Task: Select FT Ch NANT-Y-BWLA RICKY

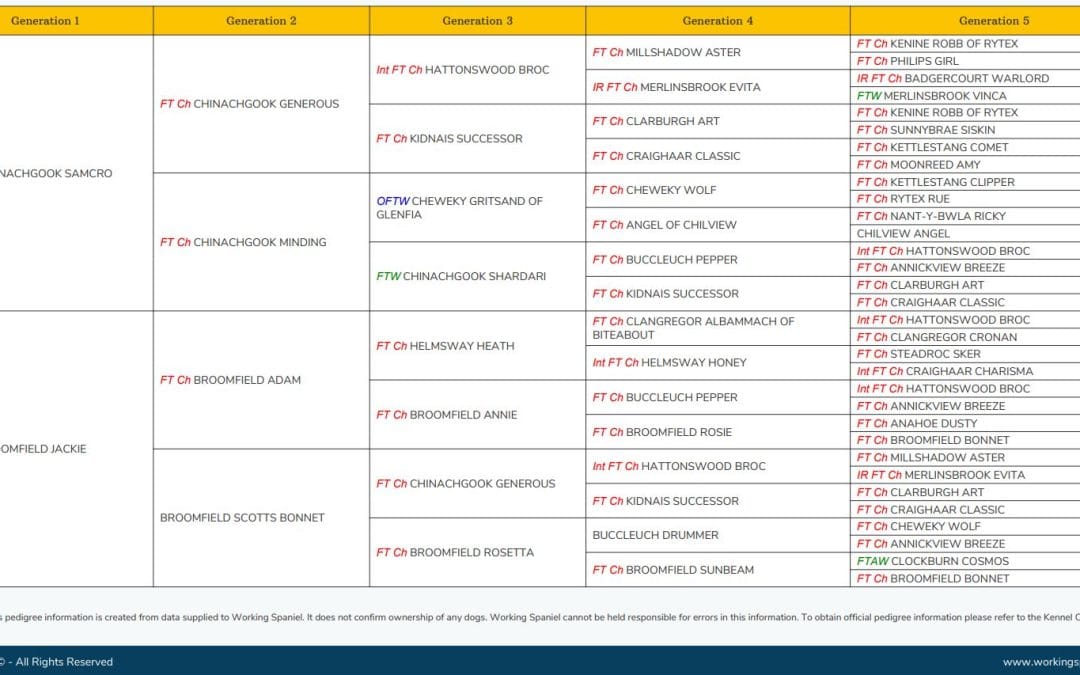Action: click(x=931, y=216)
